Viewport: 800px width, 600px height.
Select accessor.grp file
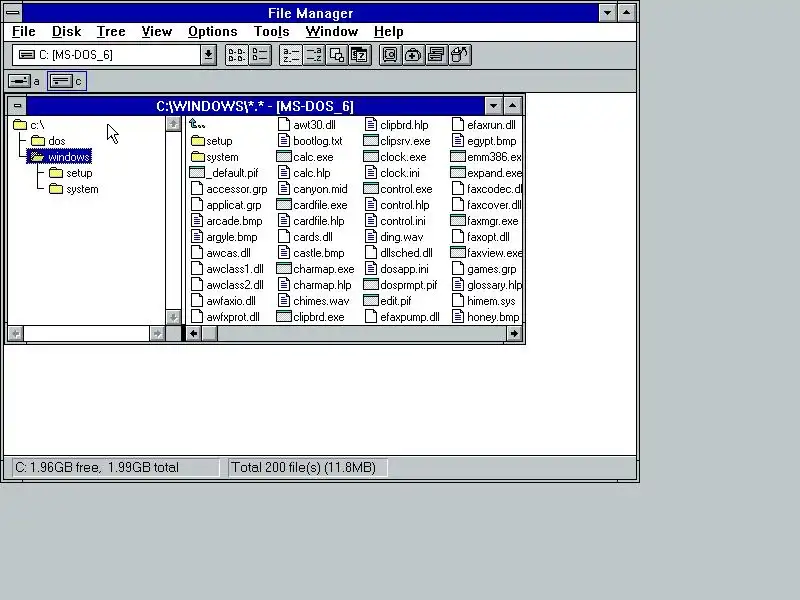point(229,189)
